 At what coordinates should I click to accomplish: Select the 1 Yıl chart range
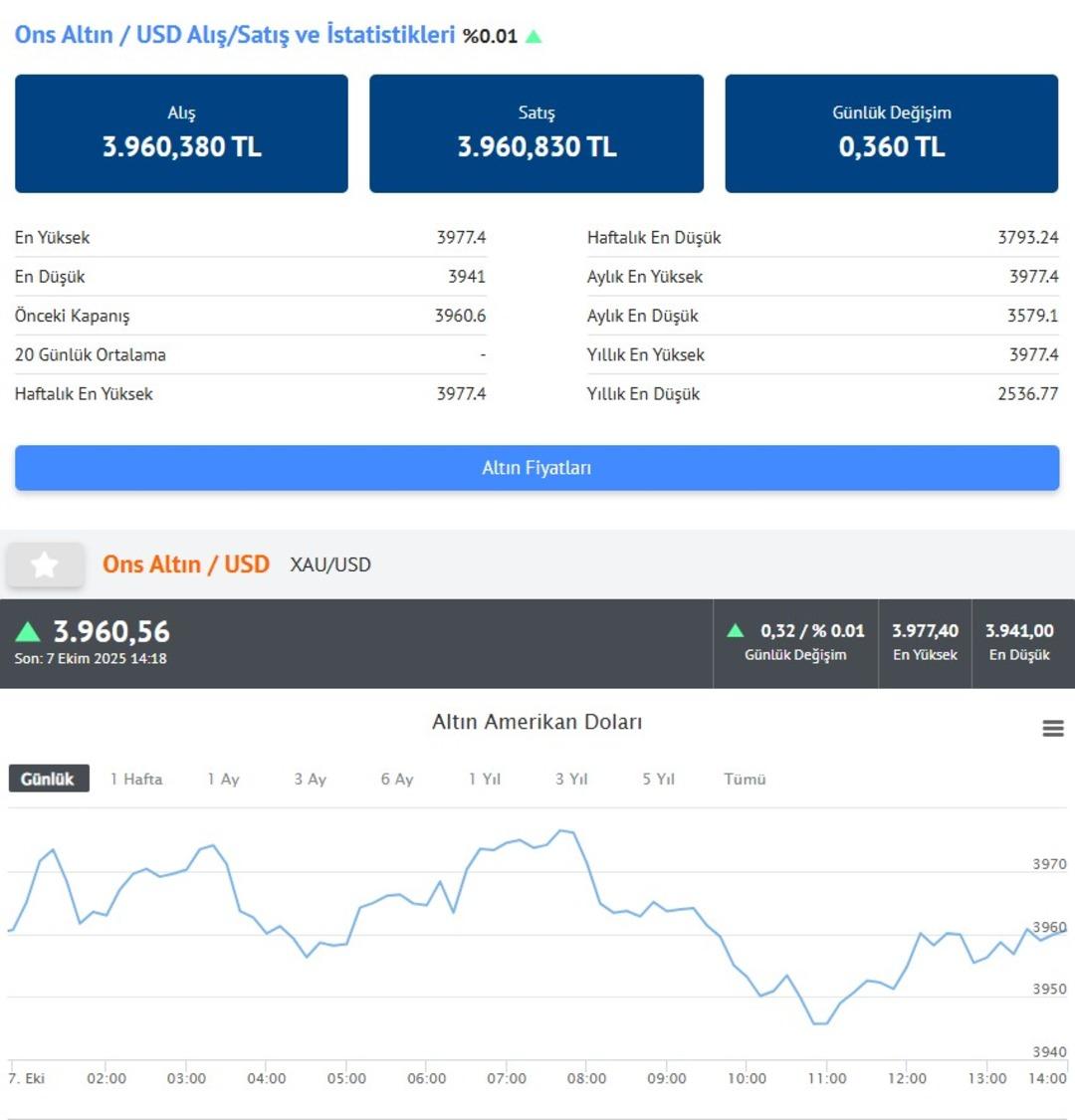484,779
